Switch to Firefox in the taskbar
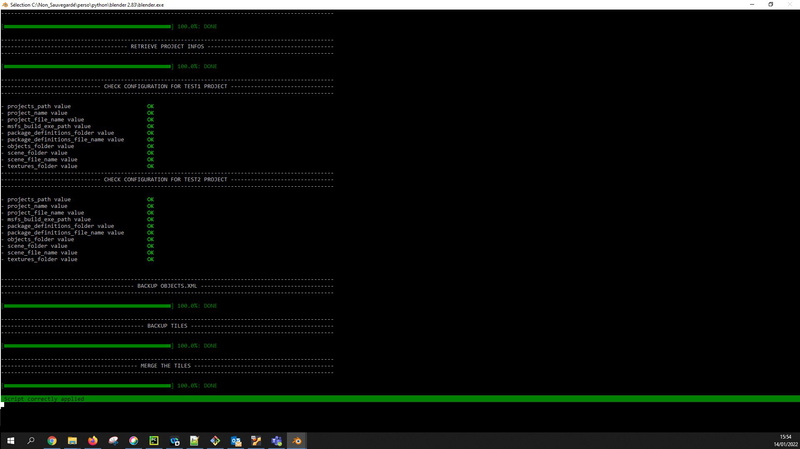Image resolution: width=800 pixels, height=449 pixels. point(94,440)
